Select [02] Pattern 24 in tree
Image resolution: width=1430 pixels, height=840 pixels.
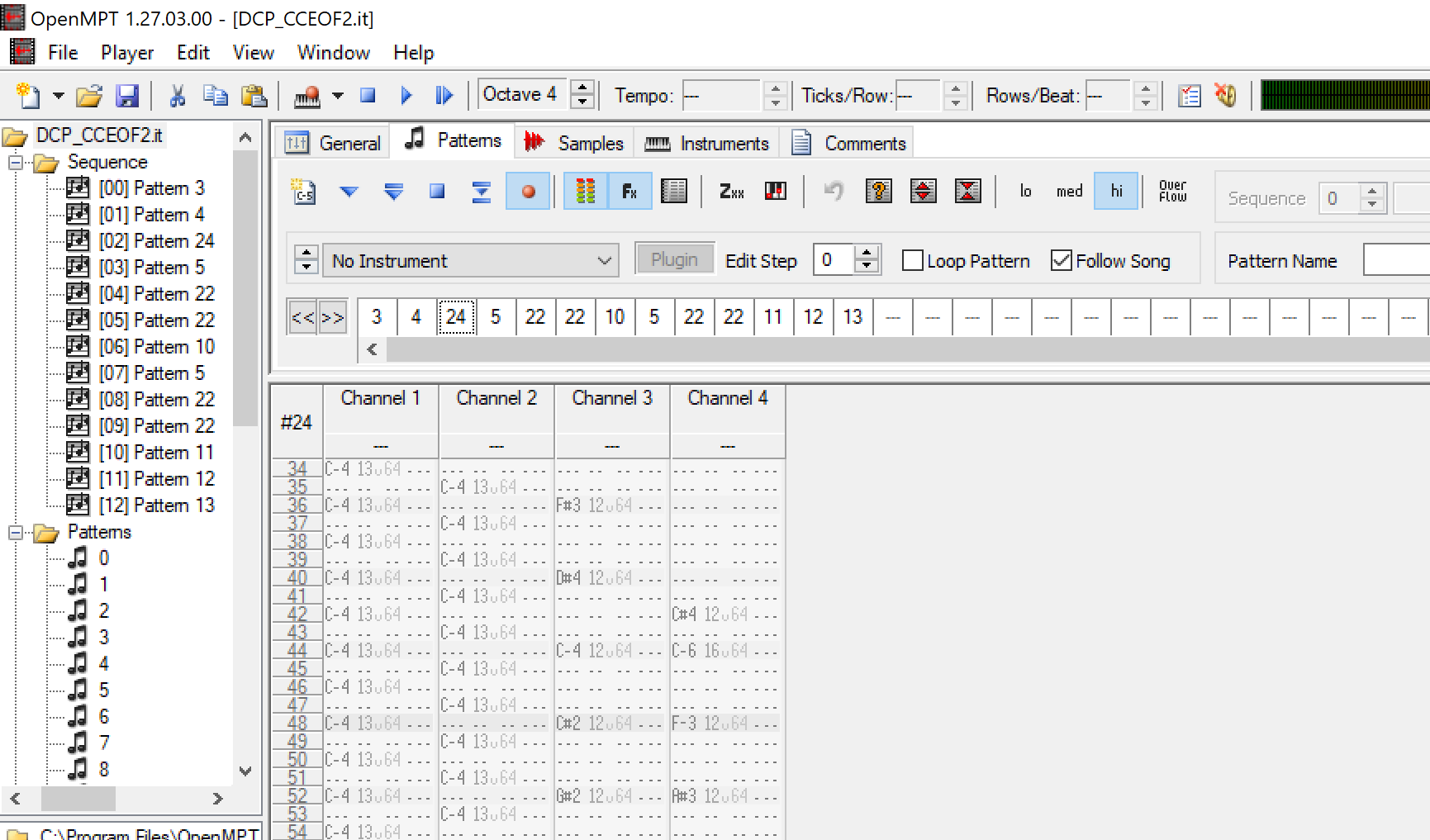click(x=156, y=241)
